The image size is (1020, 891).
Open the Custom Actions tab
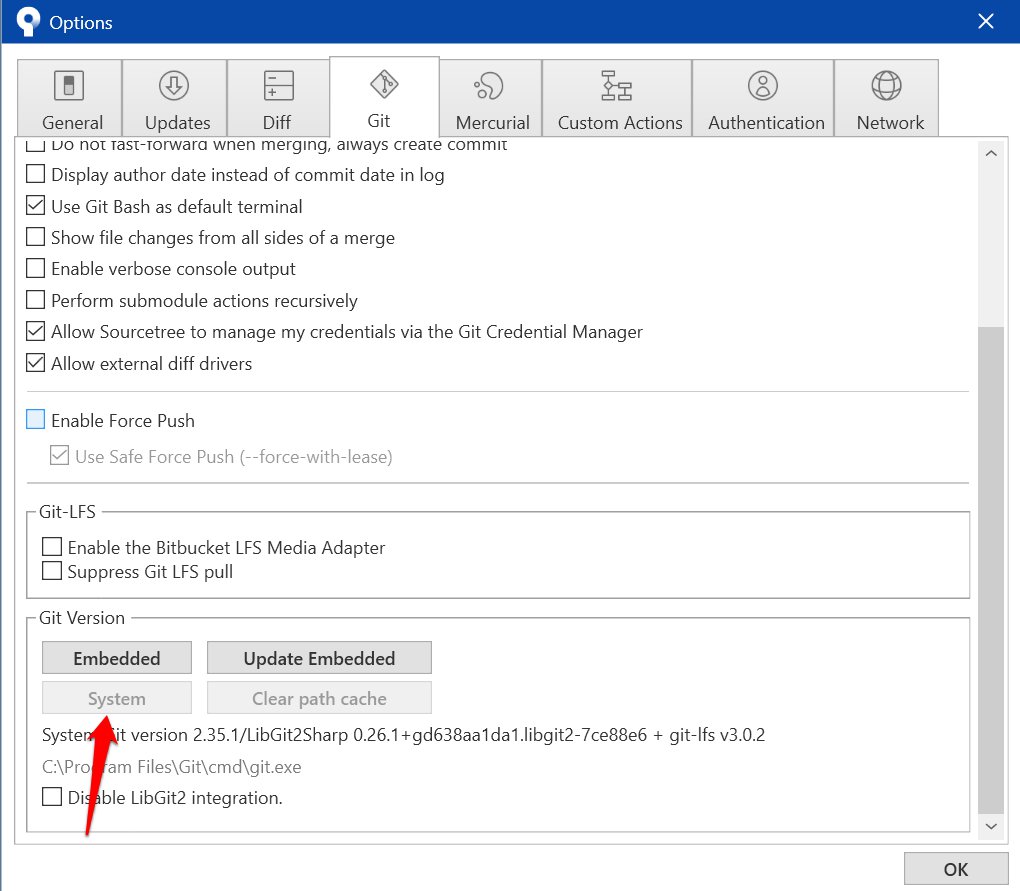point(617,98)
